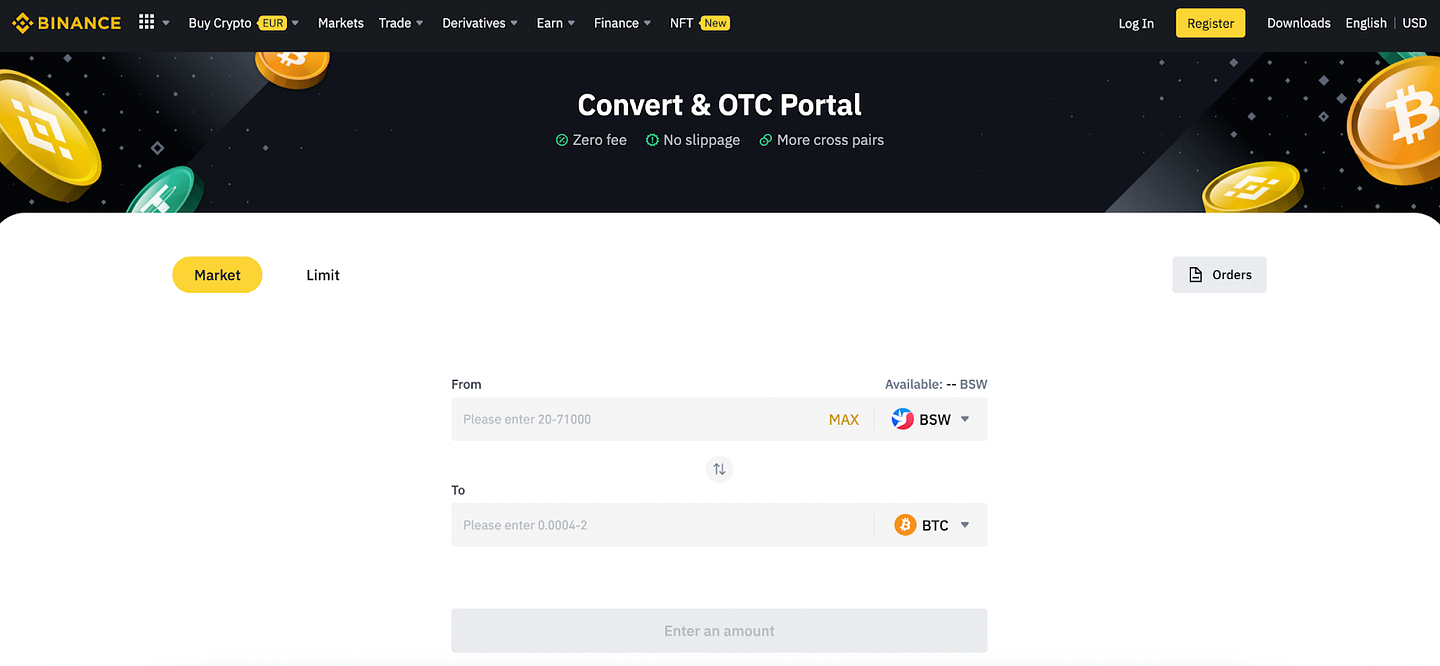Expand the BTC currency dropdown arrow
This screenshot has height=666, width=1440.
click(965, 525)
